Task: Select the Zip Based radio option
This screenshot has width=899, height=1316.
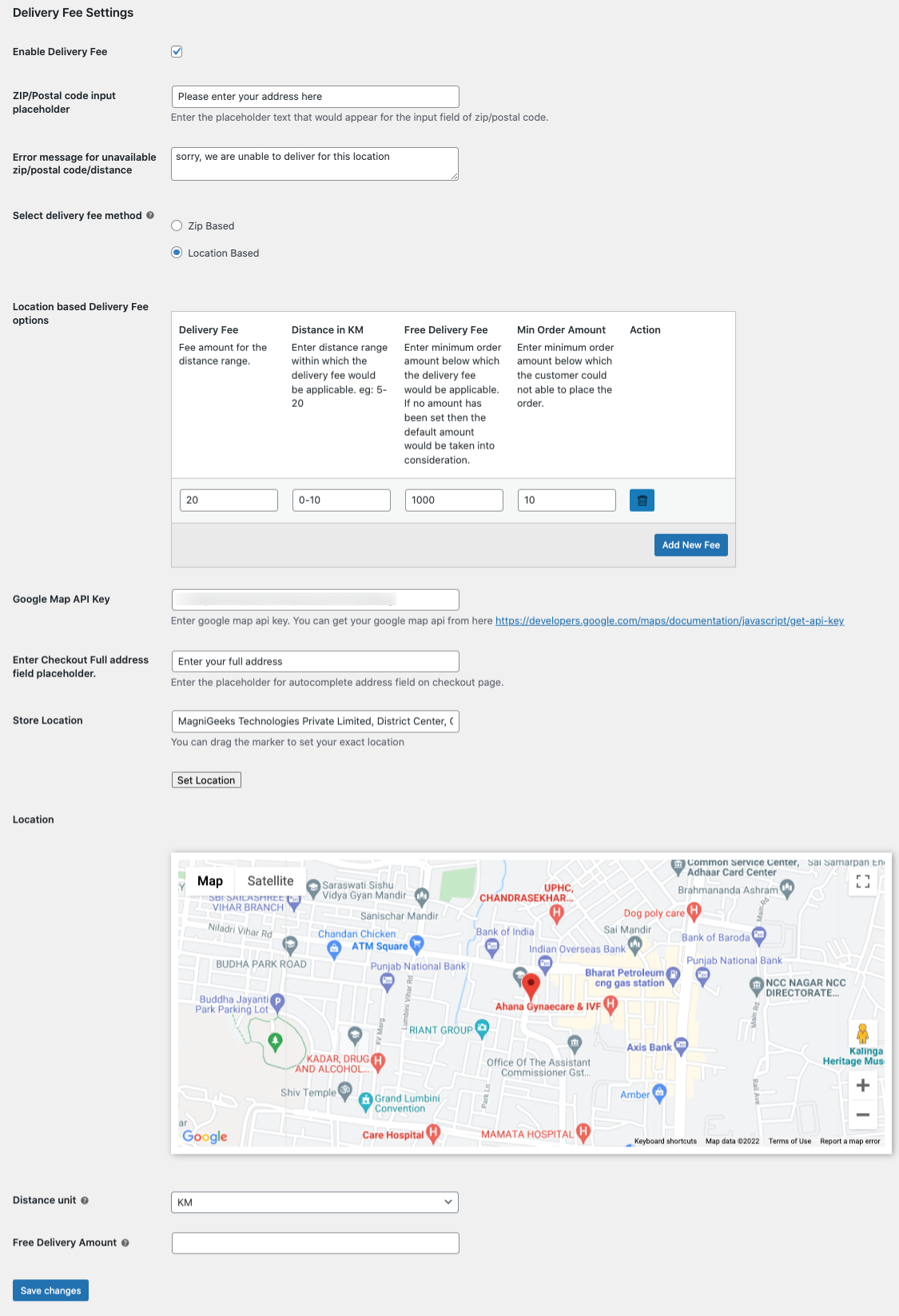Action: 177,225
